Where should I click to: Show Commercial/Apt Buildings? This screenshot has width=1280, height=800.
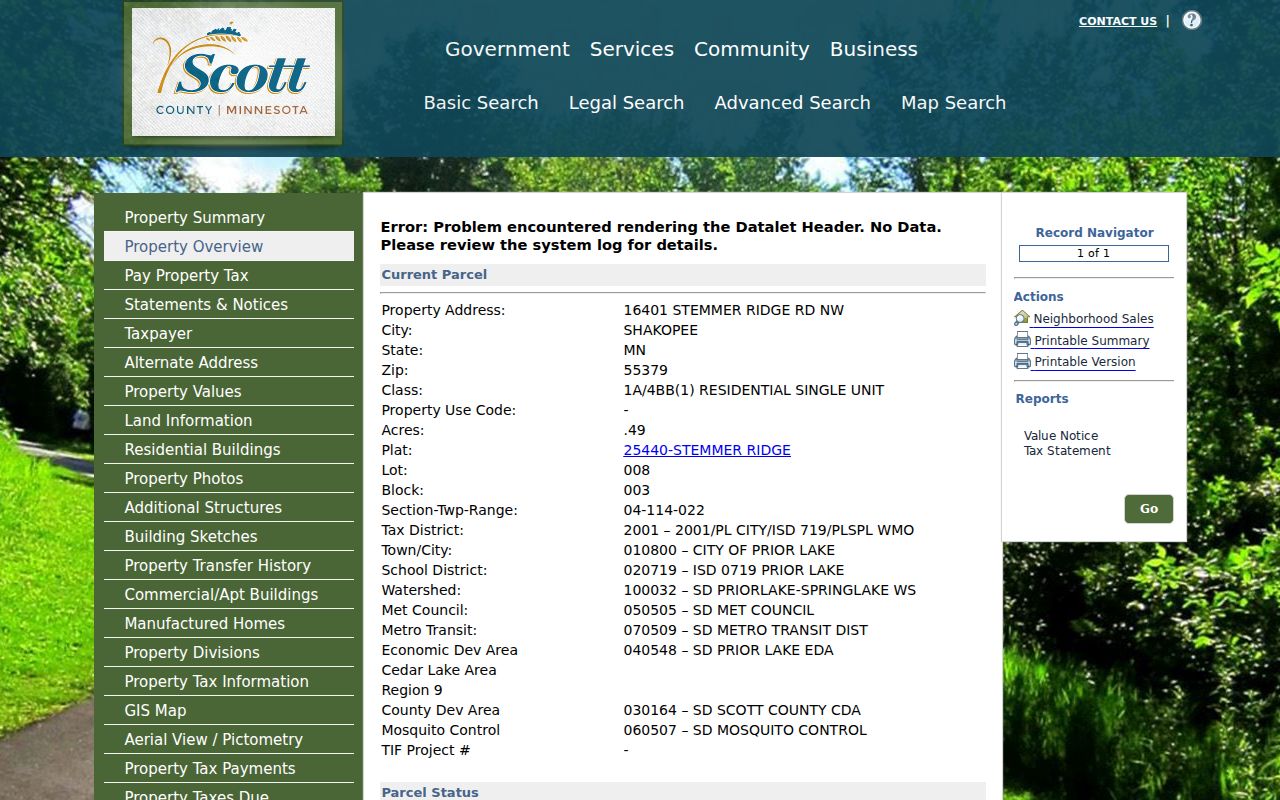click(x=229, y=594)
